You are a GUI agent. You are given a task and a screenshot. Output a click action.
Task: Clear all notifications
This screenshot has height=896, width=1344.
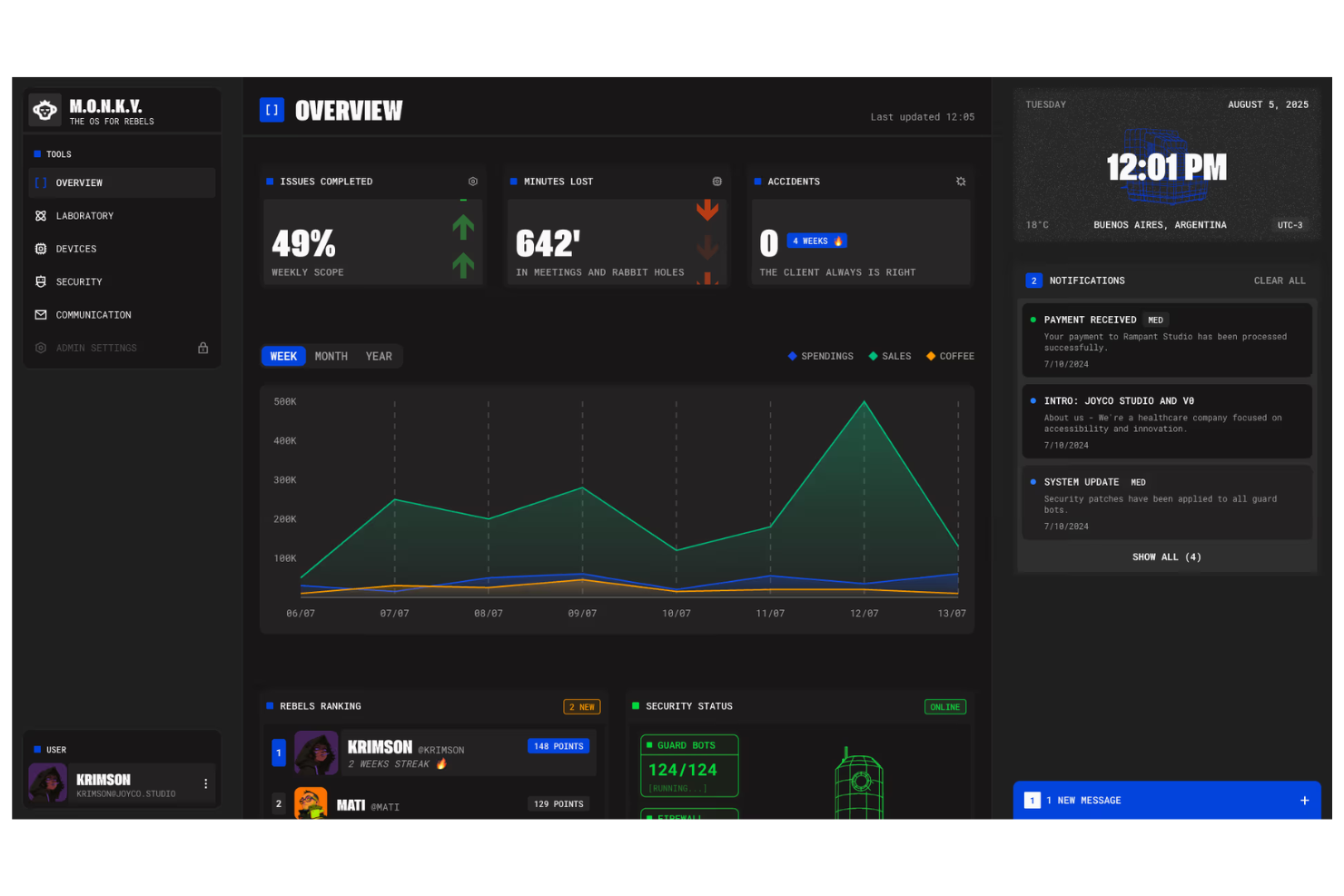tap(1280, 281)
